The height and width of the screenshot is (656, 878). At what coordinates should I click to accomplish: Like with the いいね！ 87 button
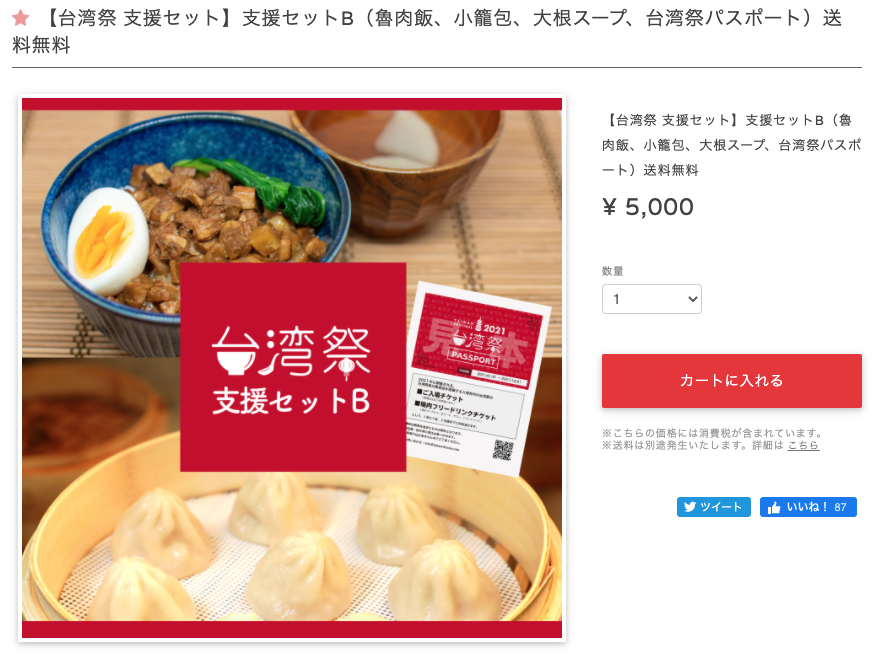click(x=808, y=507)
